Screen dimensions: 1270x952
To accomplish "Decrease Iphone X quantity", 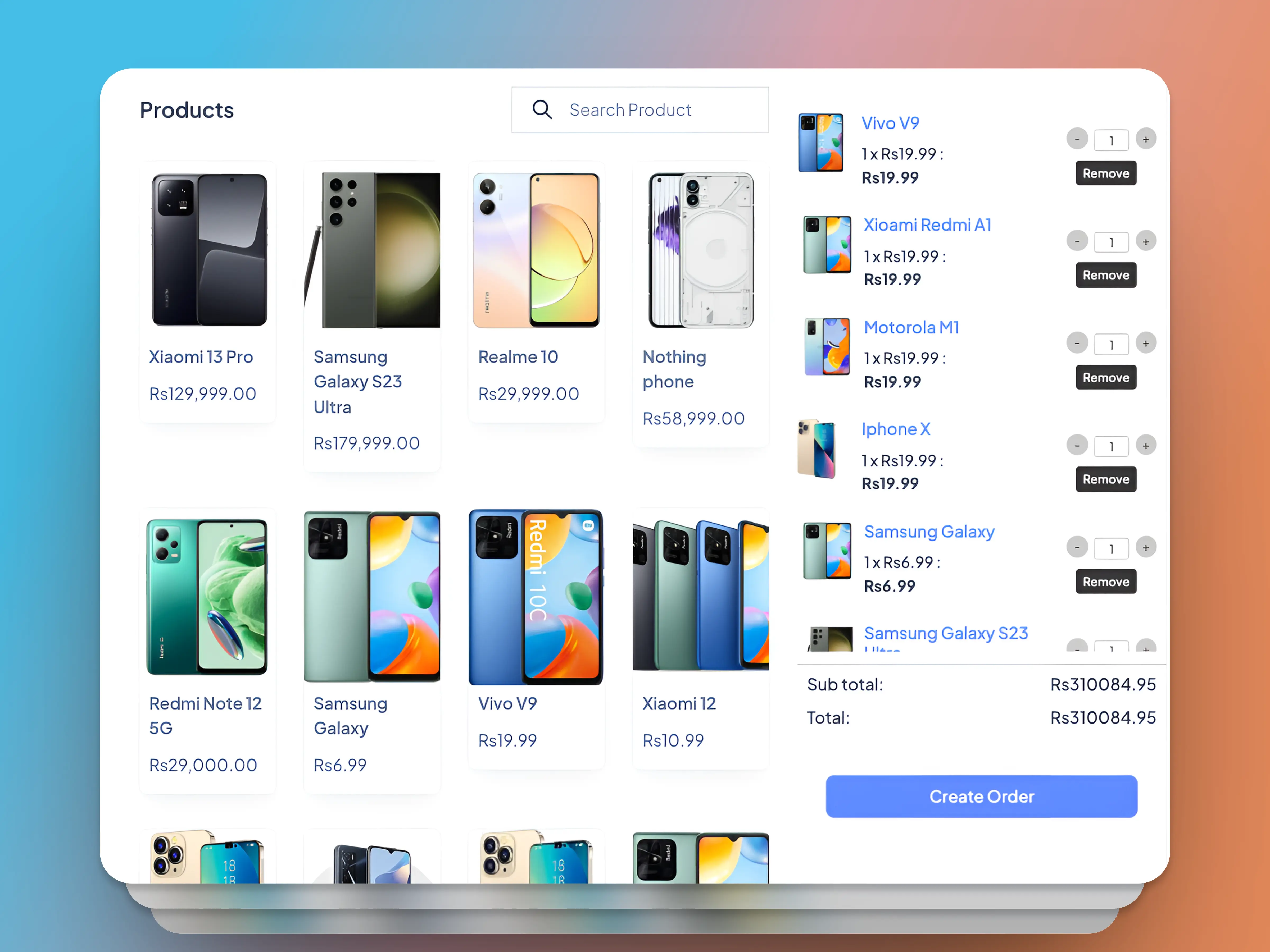I will tap(1077, 445).
